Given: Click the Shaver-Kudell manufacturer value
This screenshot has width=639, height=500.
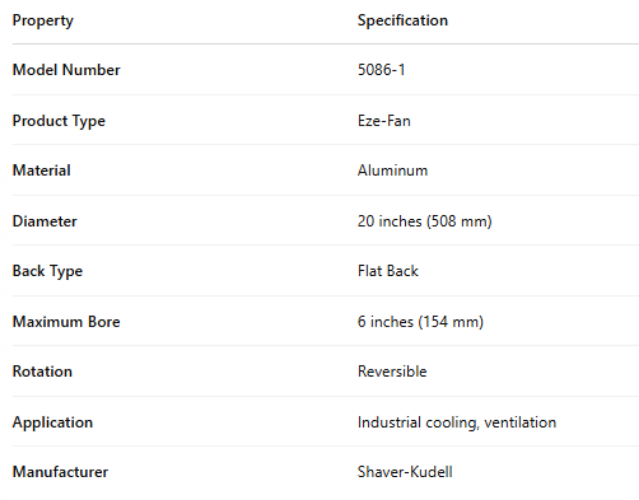Looking at the screenshot, I should coord(404,472).
